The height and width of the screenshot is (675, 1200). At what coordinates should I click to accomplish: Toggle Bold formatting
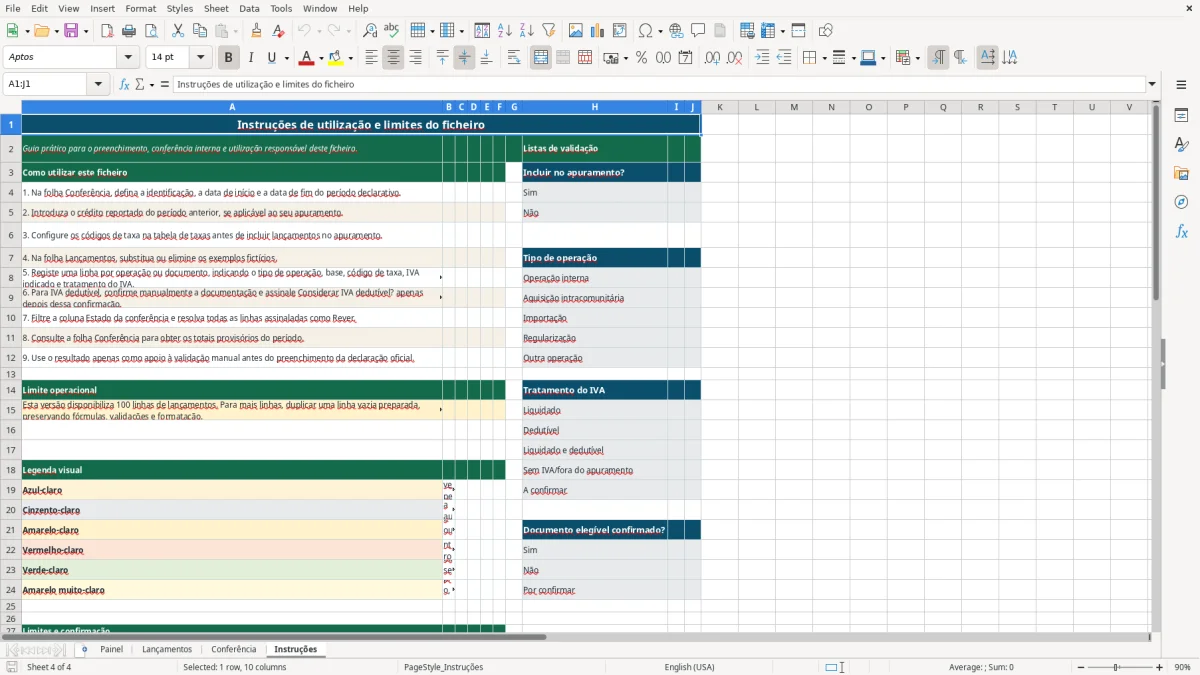tap(229, 58)
